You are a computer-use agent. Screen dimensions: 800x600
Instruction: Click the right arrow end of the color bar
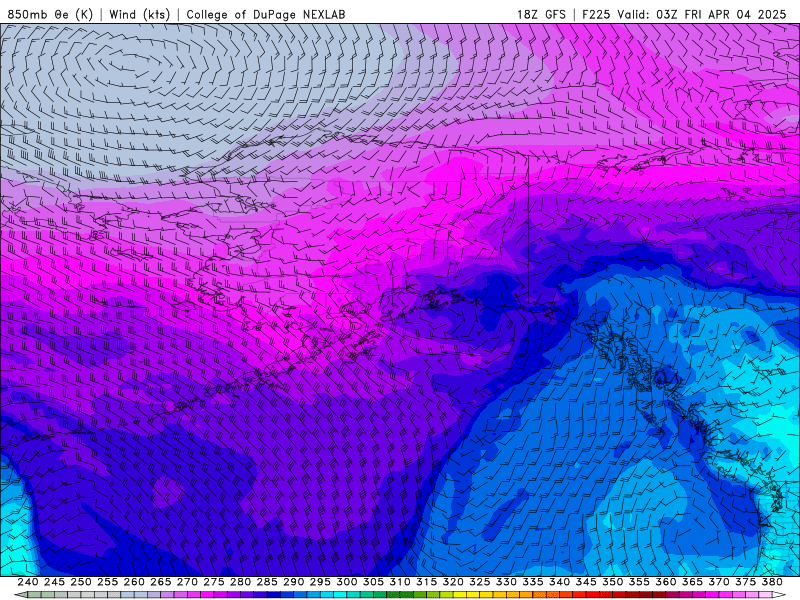tap(779, 595)
